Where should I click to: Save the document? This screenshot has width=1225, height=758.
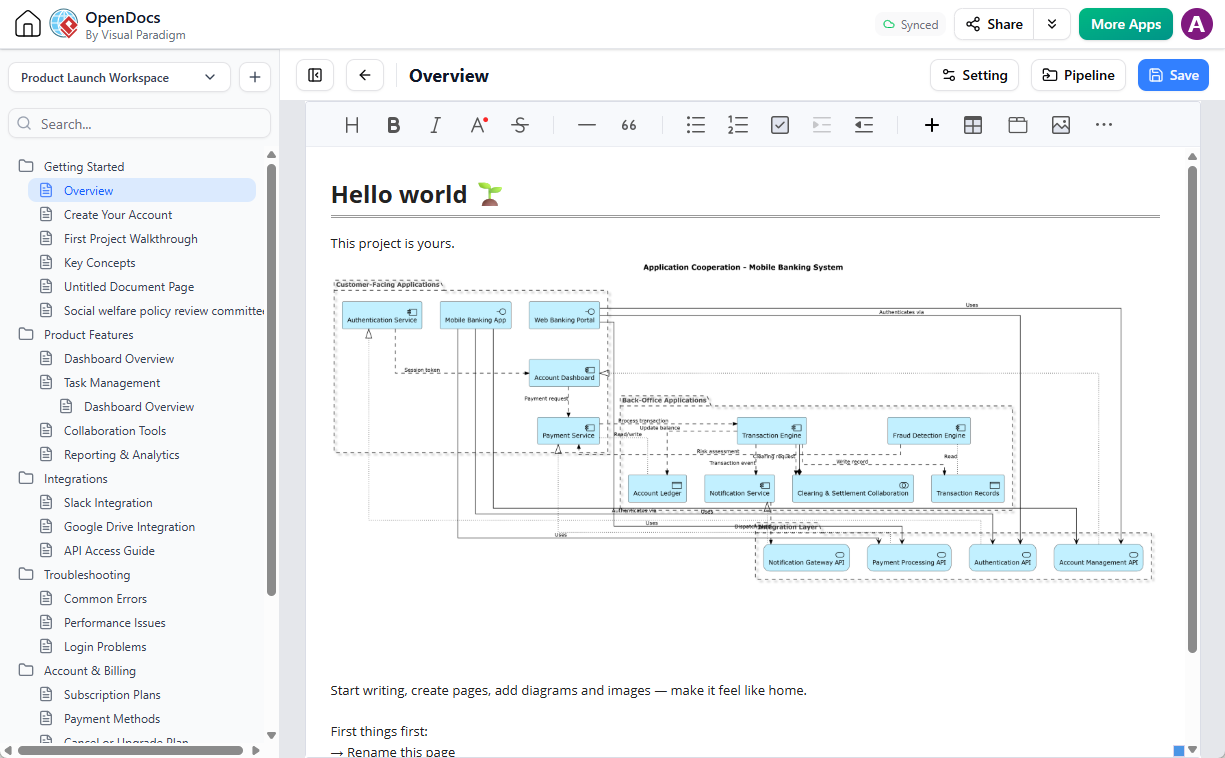coord(1173,75)
